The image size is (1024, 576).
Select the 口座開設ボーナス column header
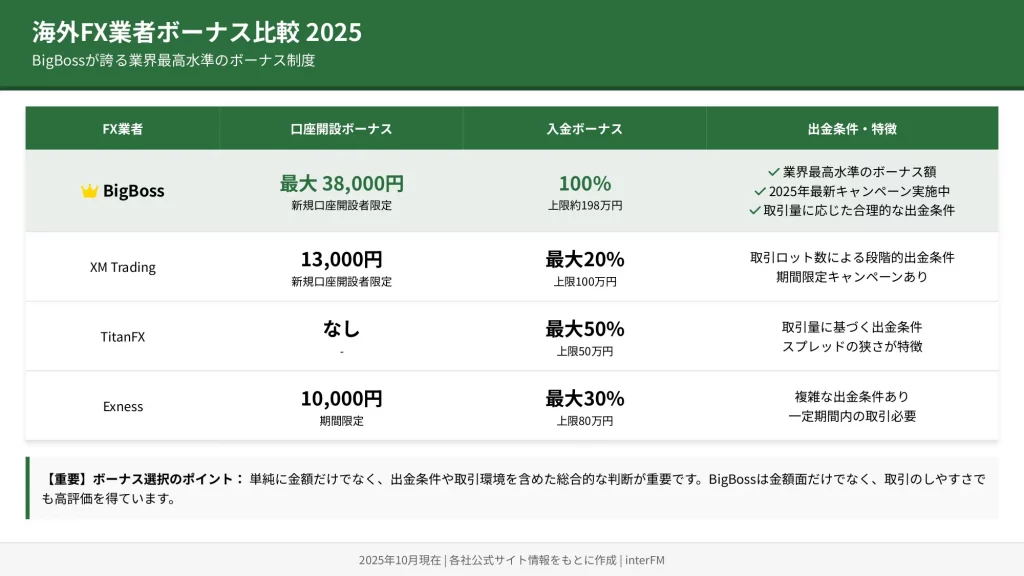click(341, 129)
